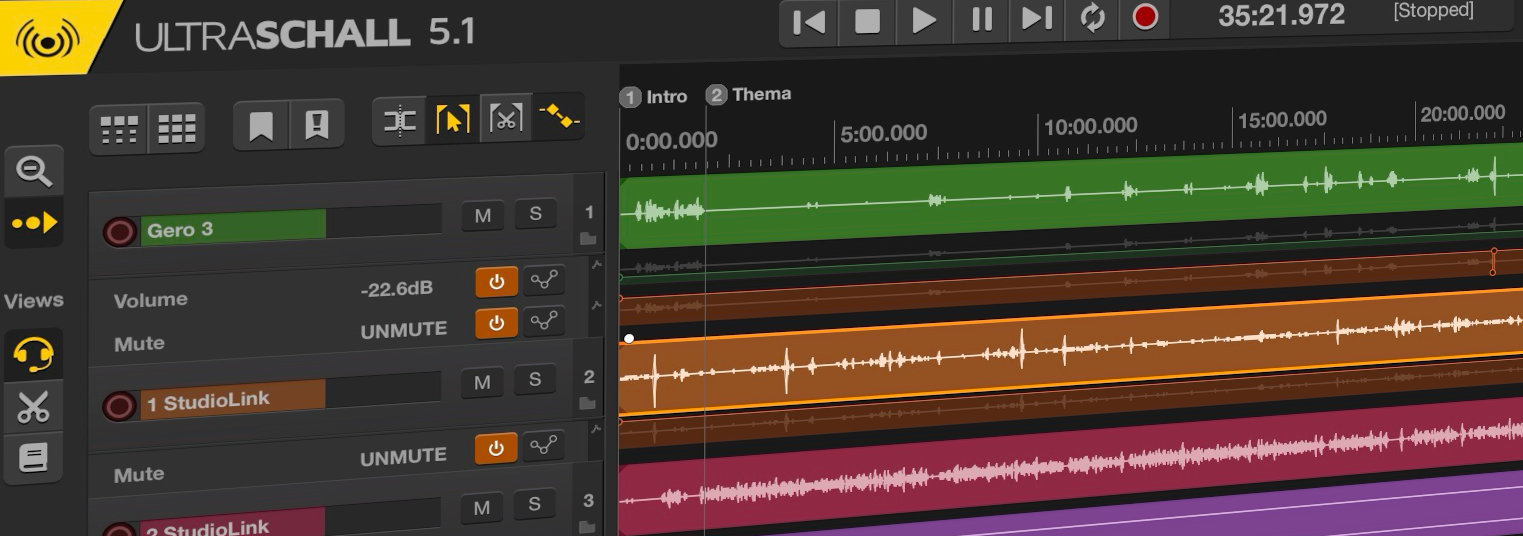Skip to project end in transport
The image size is (1523, 536).
pyautogui.click(x=1037, y=18)
